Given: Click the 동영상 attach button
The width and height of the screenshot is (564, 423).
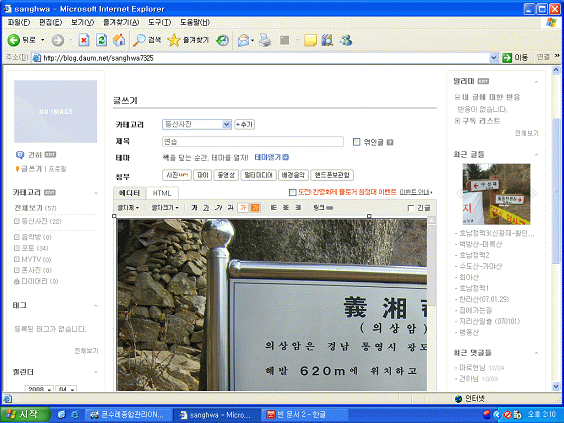Looking at the screenshot, I should pyautogui.click(x=226, y=175).
